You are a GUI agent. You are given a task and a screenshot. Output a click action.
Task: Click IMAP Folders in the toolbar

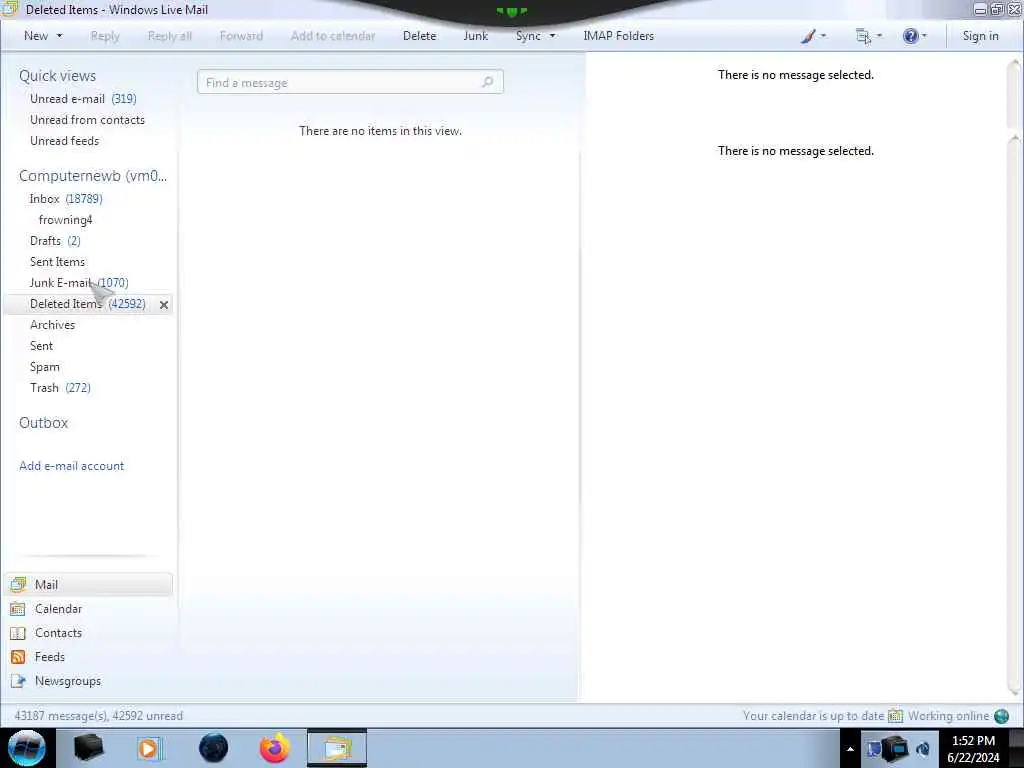tap(618, 36)
